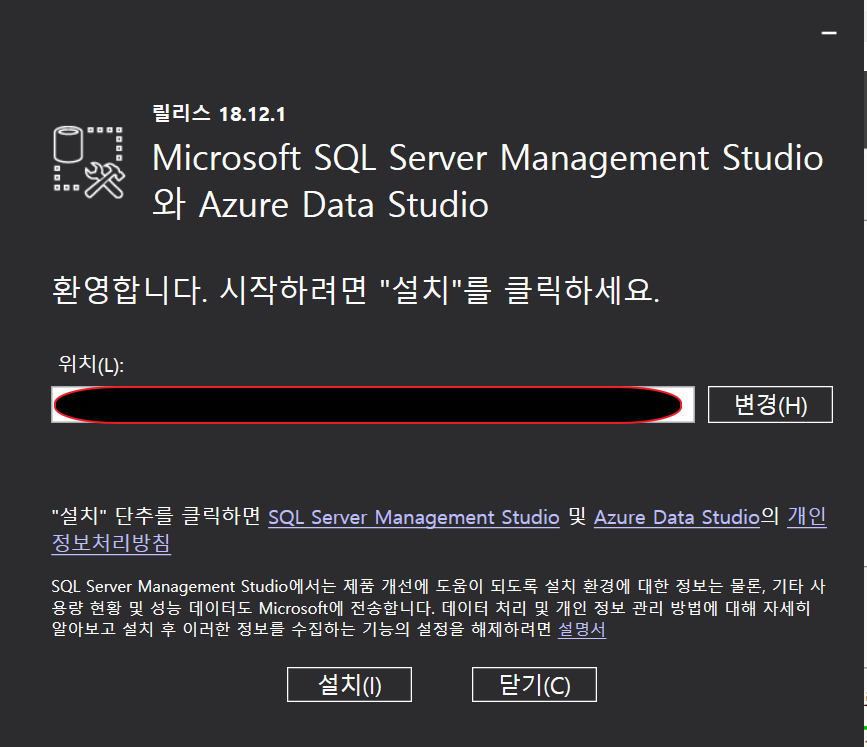Click the 환영합니다 welcome message

click(356, 290)
